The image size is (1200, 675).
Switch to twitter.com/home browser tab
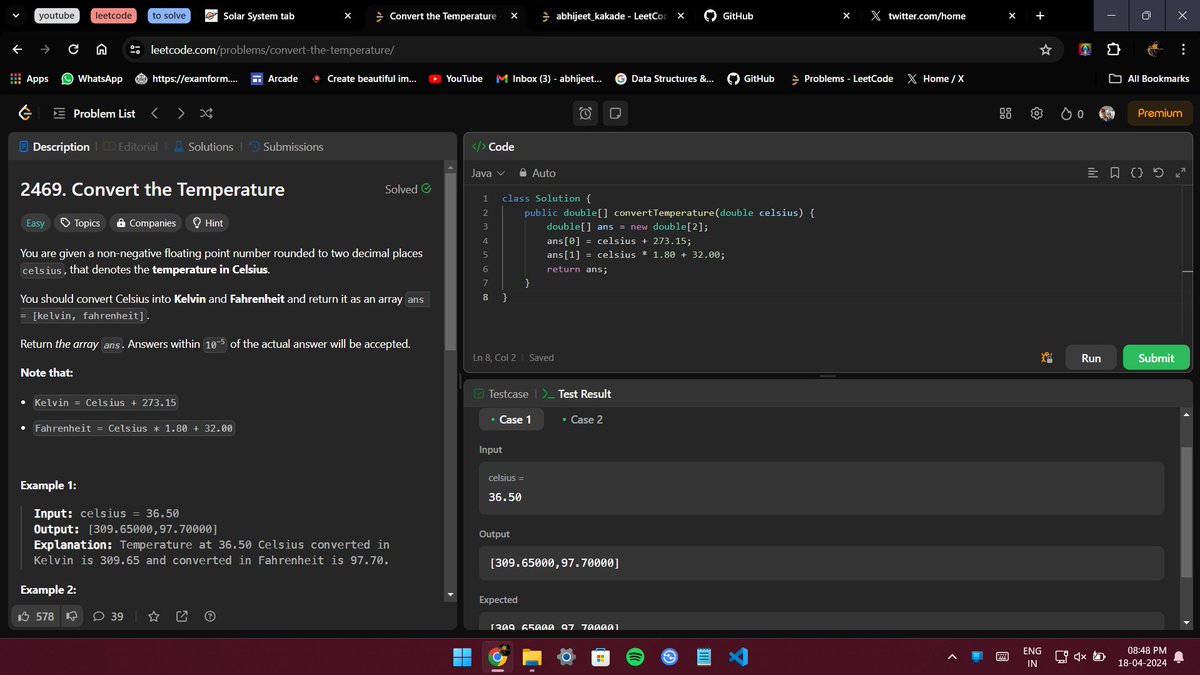click(x=943, y=16)
